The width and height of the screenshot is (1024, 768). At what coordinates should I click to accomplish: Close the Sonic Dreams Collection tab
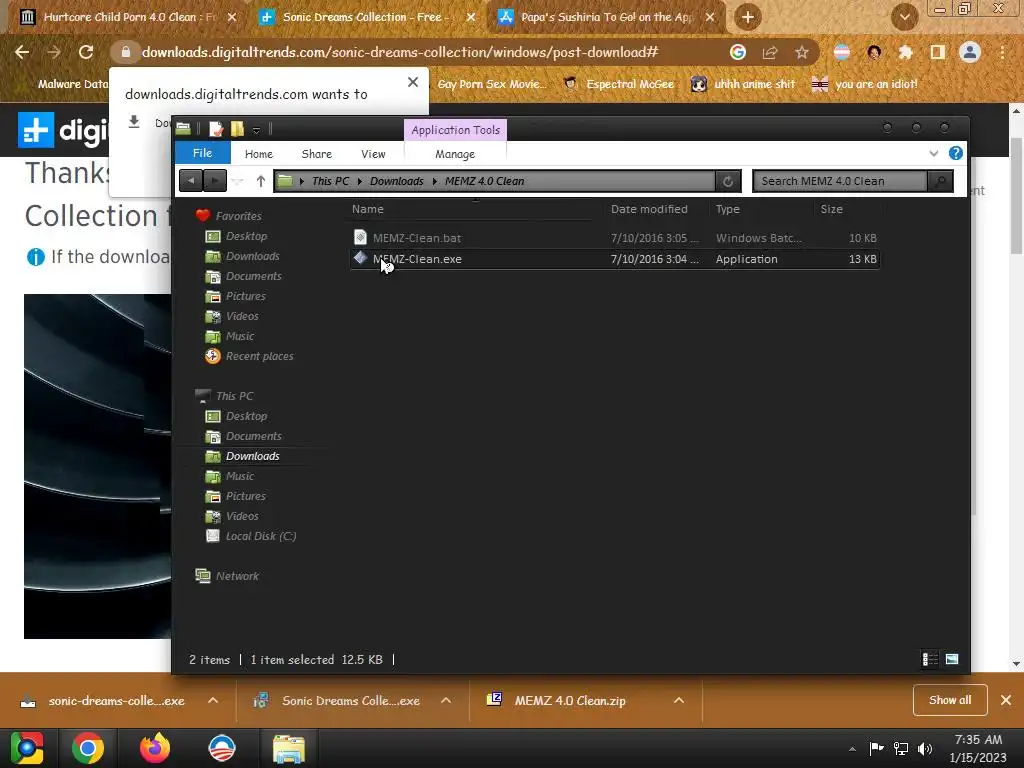[x=471, y=17]
